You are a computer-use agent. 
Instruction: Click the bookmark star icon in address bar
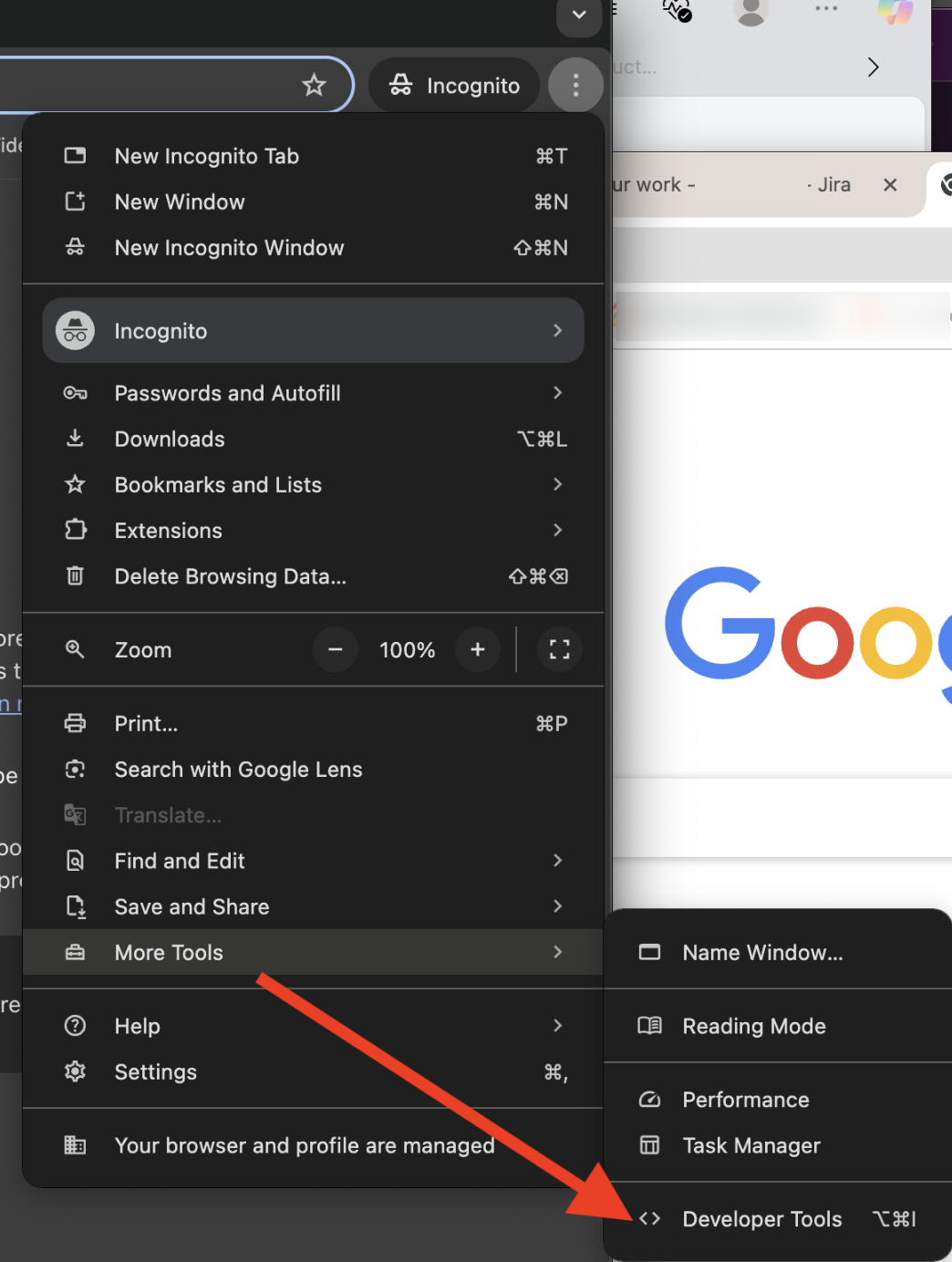(314, 86)
